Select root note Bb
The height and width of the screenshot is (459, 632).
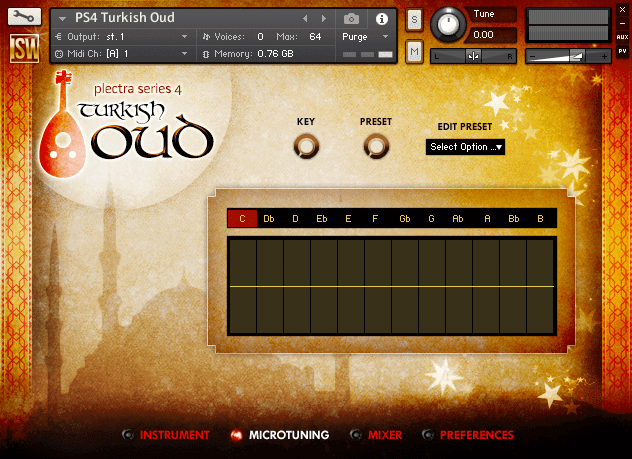(x=514, y=219)
